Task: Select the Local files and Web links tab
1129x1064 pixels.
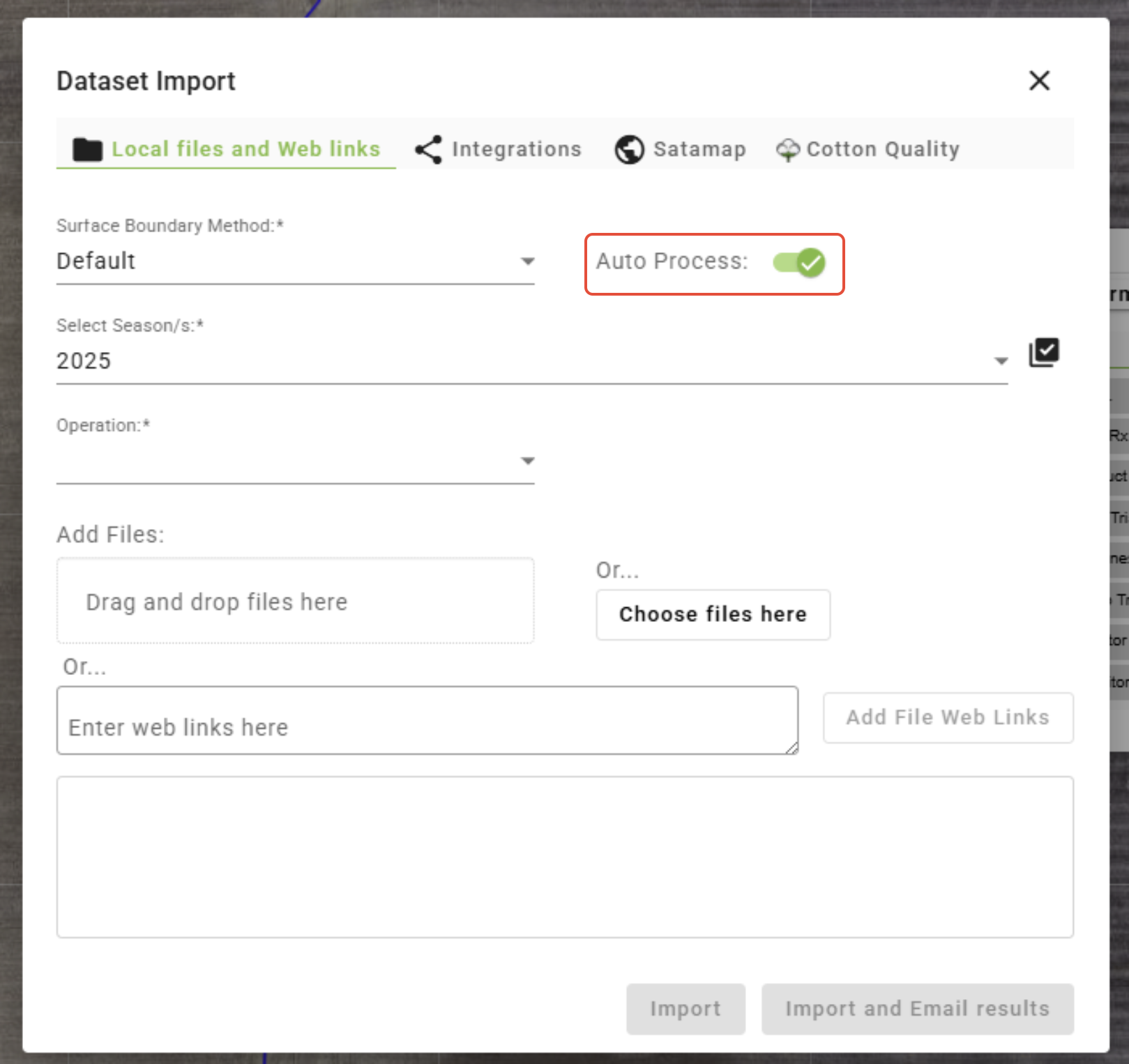Action: point(245,149)
